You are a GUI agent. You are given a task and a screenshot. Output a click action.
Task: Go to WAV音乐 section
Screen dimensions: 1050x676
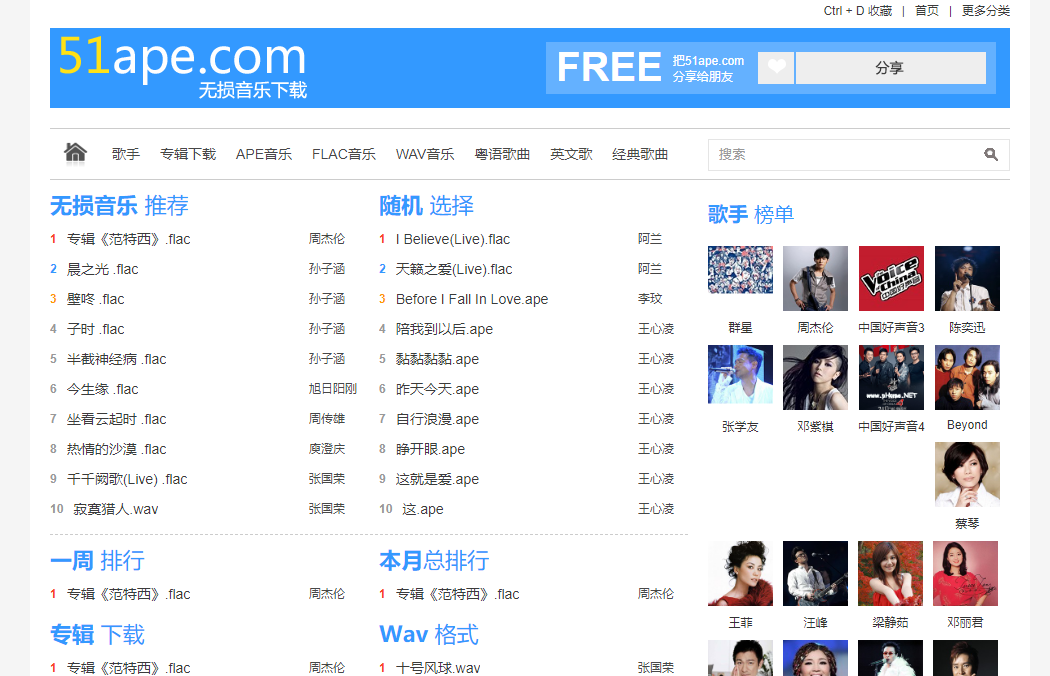click(425, 154)
